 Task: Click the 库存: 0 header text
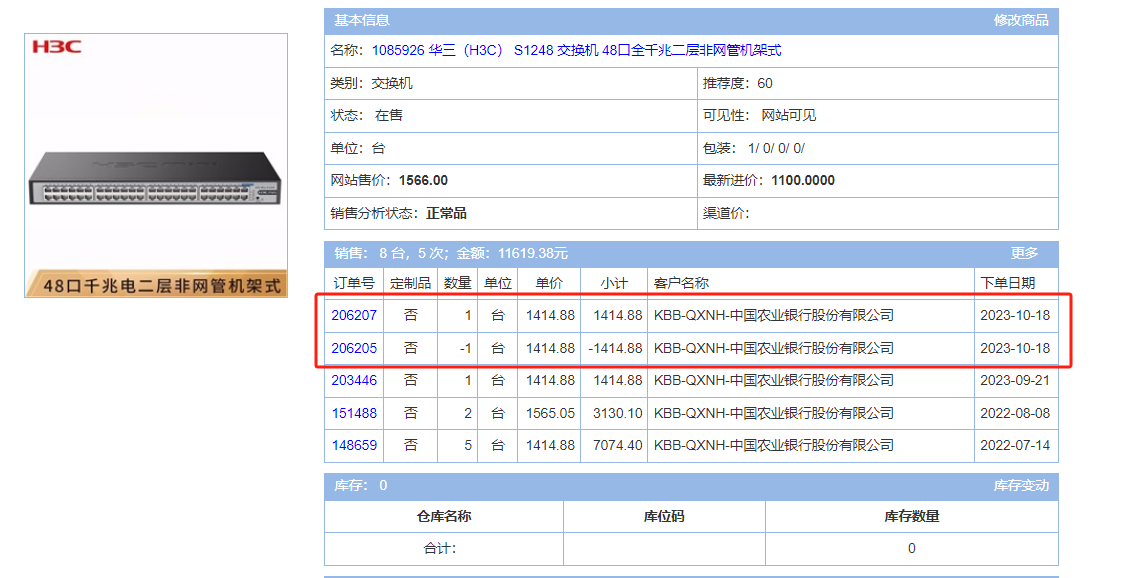(360, 486)
